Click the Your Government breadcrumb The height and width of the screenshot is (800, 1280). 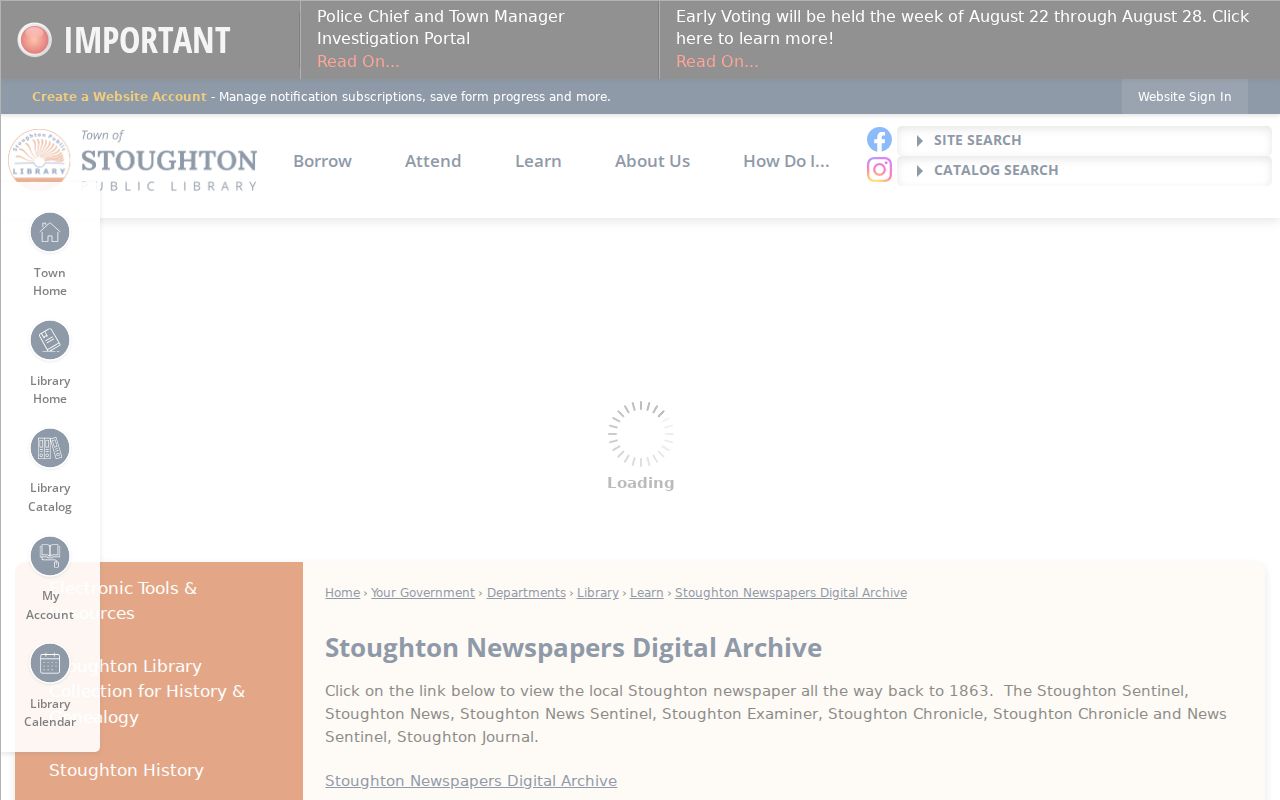pyautogui.click(x=423, y=593)
